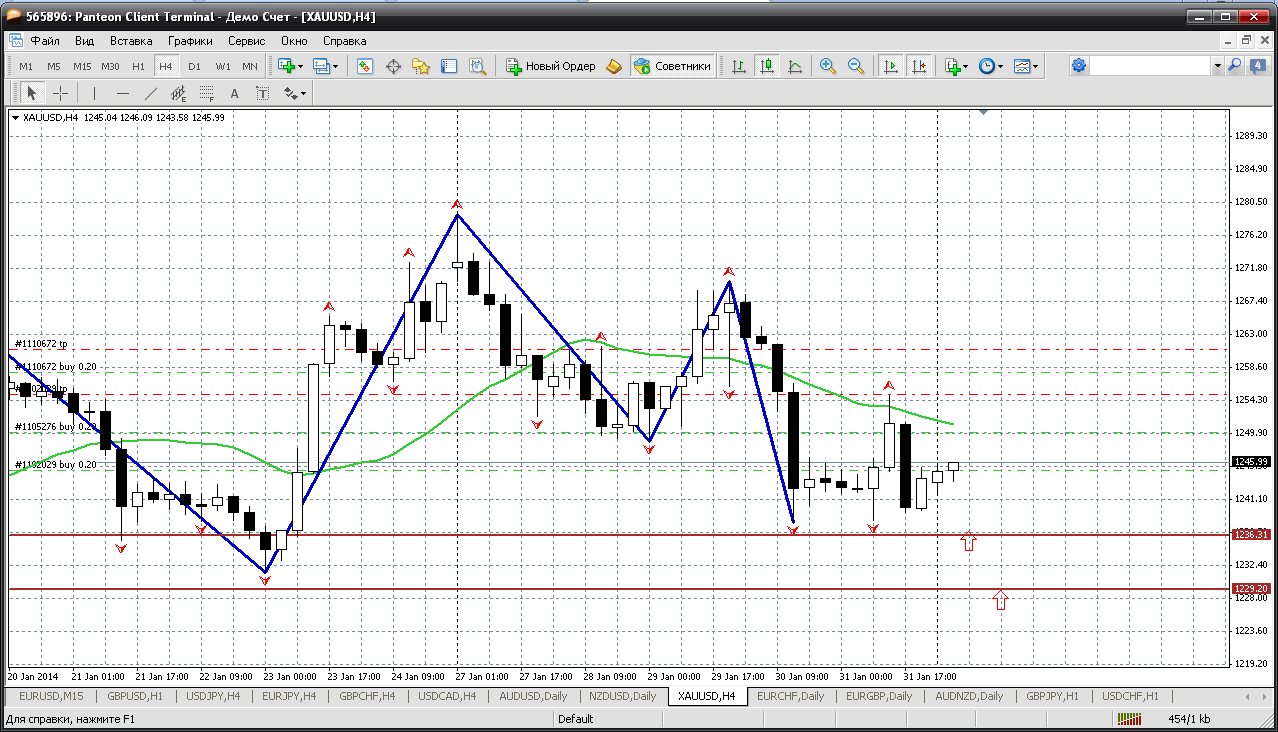This screenshot has width=1278, height=732.
Task: Switch chart to candlestick mode
Action: [767, 66]
